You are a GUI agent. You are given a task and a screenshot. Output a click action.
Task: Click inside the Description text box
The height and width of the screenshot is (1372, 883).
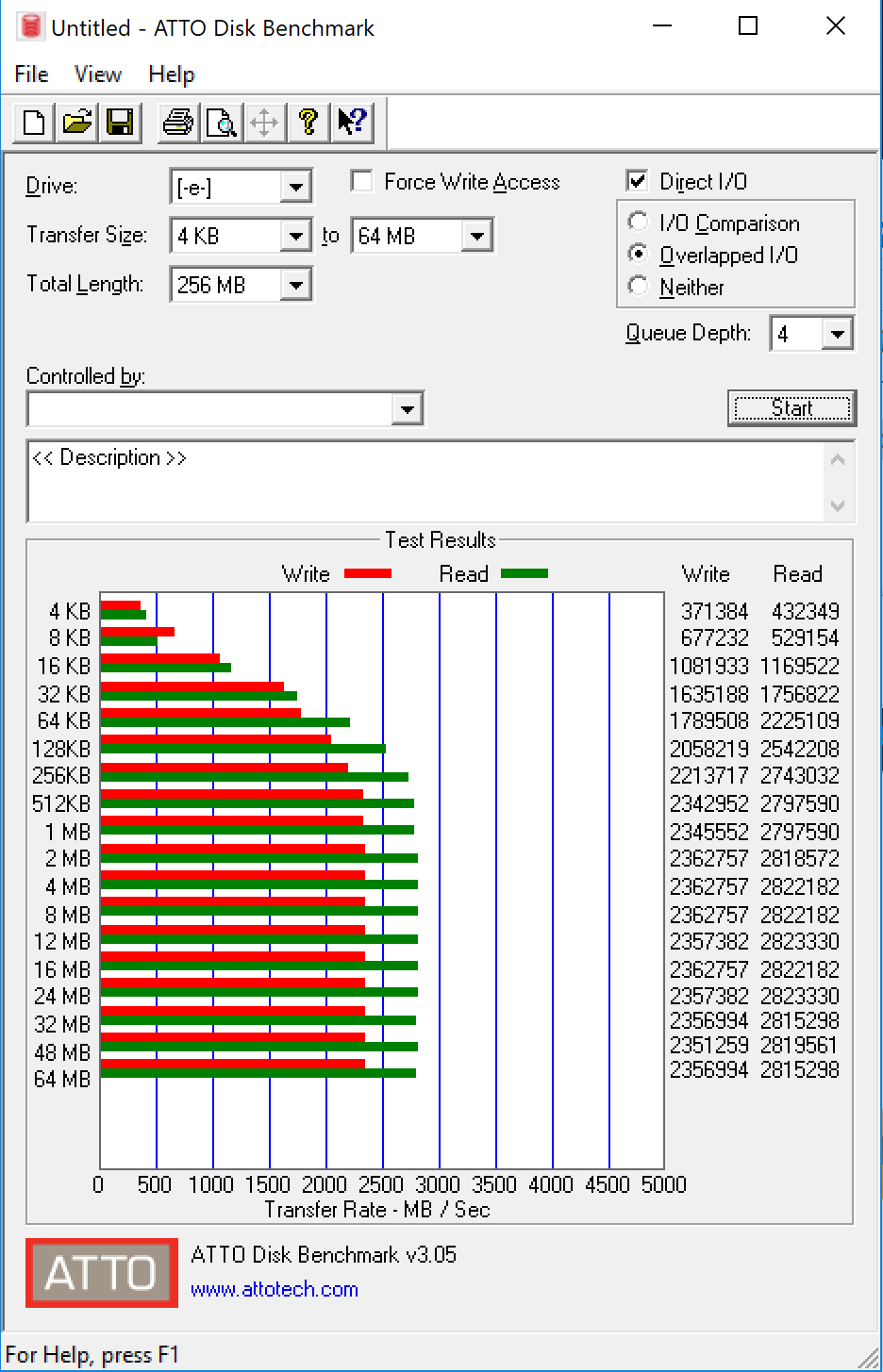[x=425, y=481]
